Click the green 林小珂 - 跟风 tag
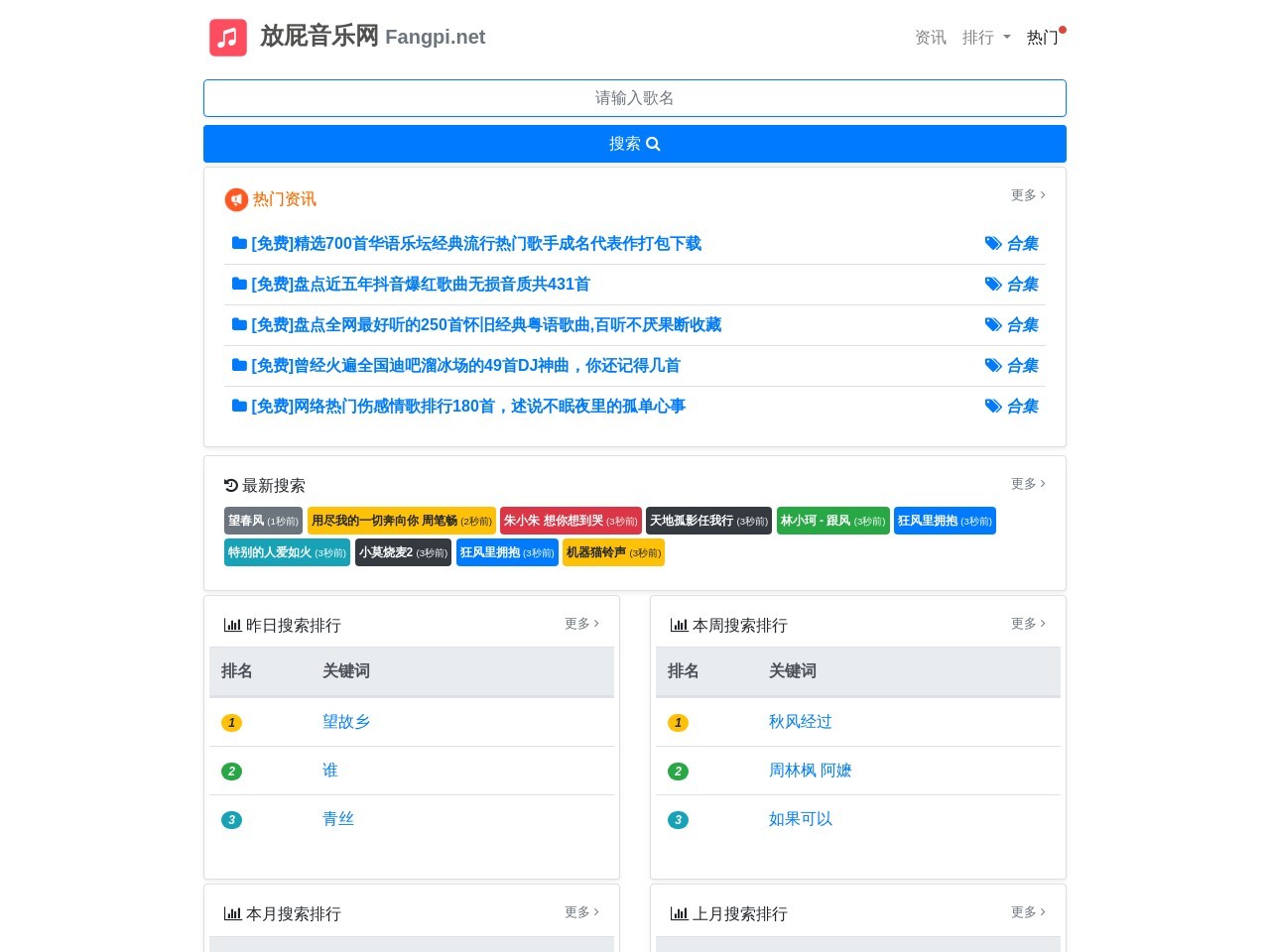The height and width of the screenshot is (952, 1270). 832,521
